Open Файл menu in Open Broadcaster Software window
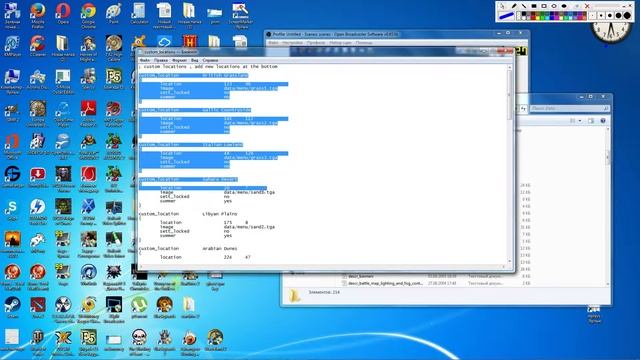This screenshot has width=640, height=360. [273, 42]
